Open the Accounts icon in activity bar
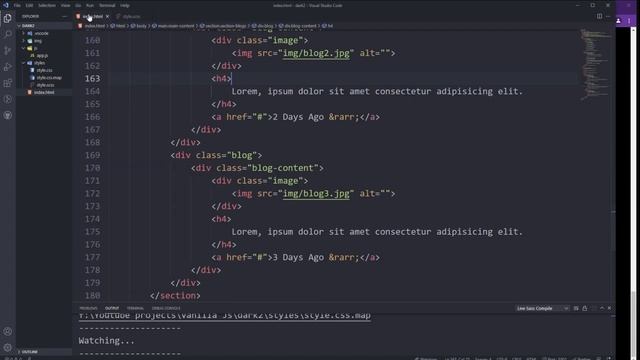This screenshot has height=360, width=640. click(x=7, y=331)
